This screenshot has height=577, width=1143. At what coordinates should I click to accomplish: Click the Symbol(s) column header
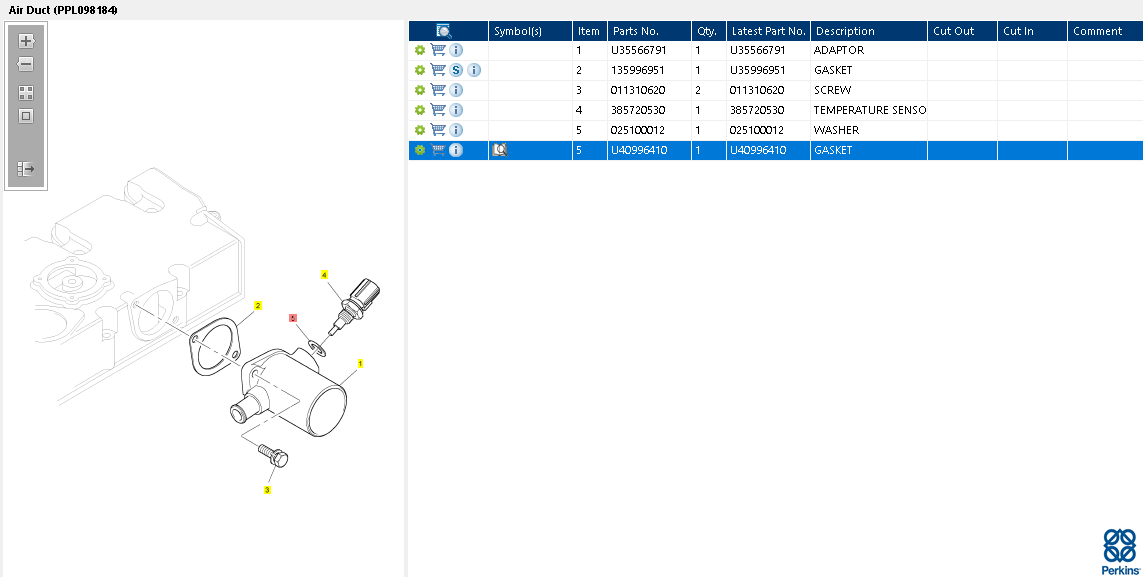pos(531,31)
